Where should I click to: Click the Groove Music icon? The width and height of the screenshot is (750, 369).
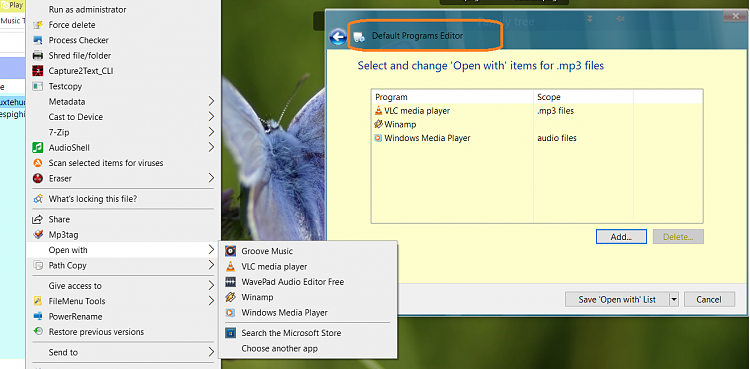pos(231,251)
